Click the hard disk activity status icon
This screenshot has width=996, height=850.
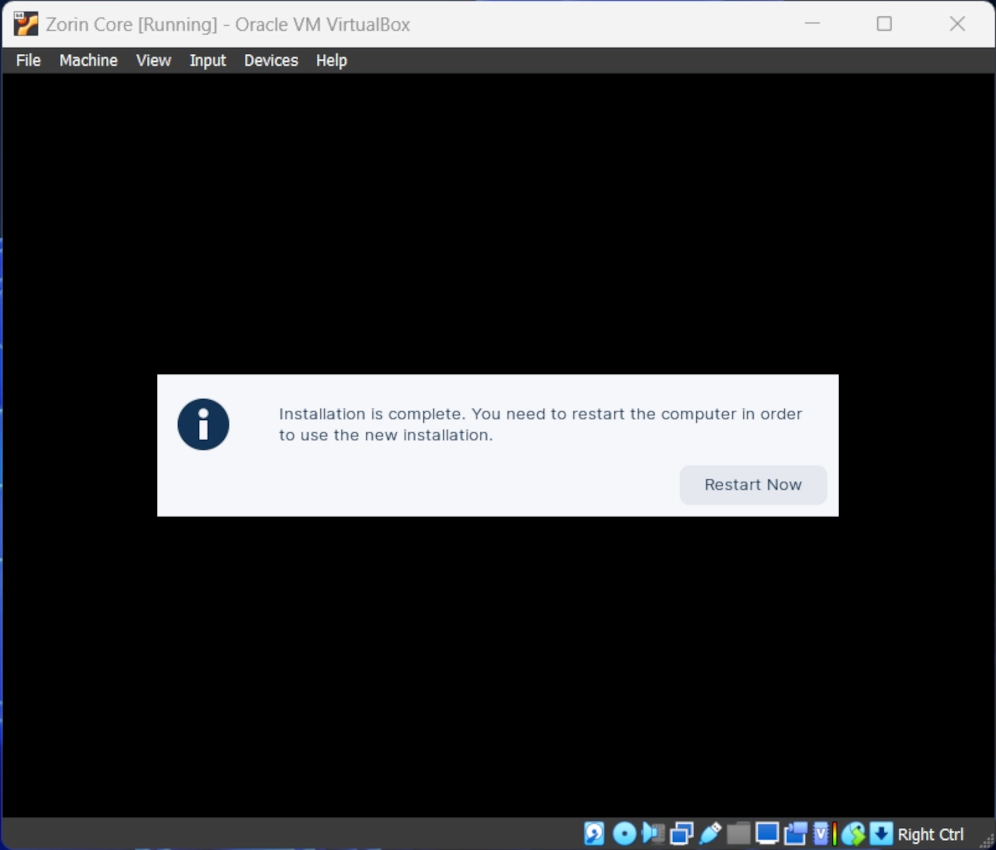tap(594, 833)
